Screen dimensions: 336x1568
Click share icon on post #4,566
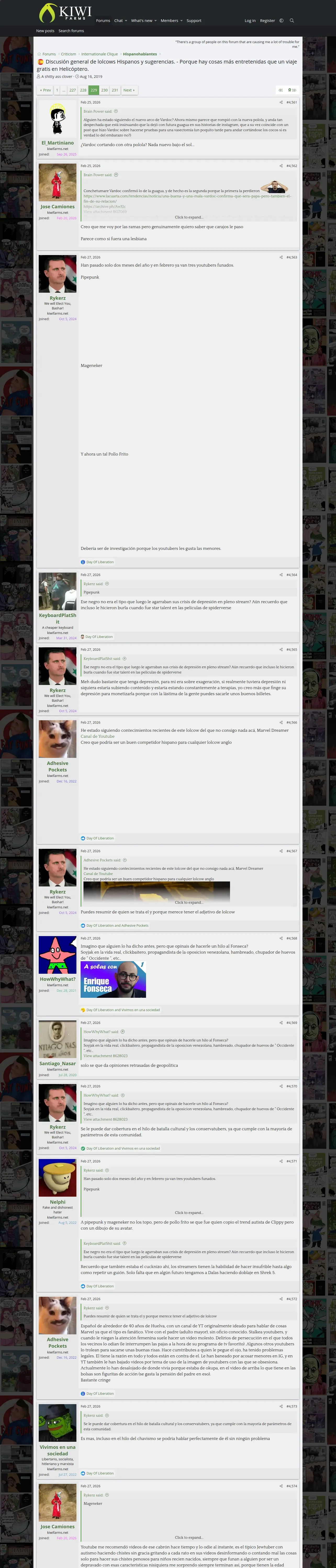(x=281, y=723)
